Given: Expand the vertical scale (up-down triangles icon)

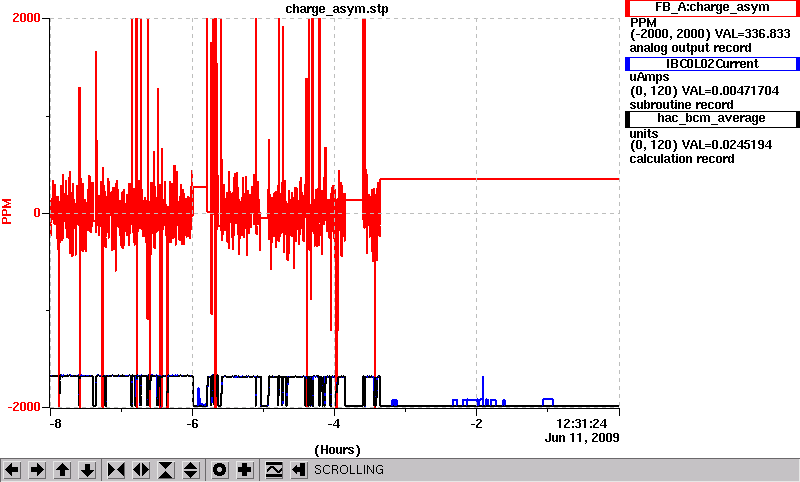Looking at the screenshot, I should click(x=191, y=470).
